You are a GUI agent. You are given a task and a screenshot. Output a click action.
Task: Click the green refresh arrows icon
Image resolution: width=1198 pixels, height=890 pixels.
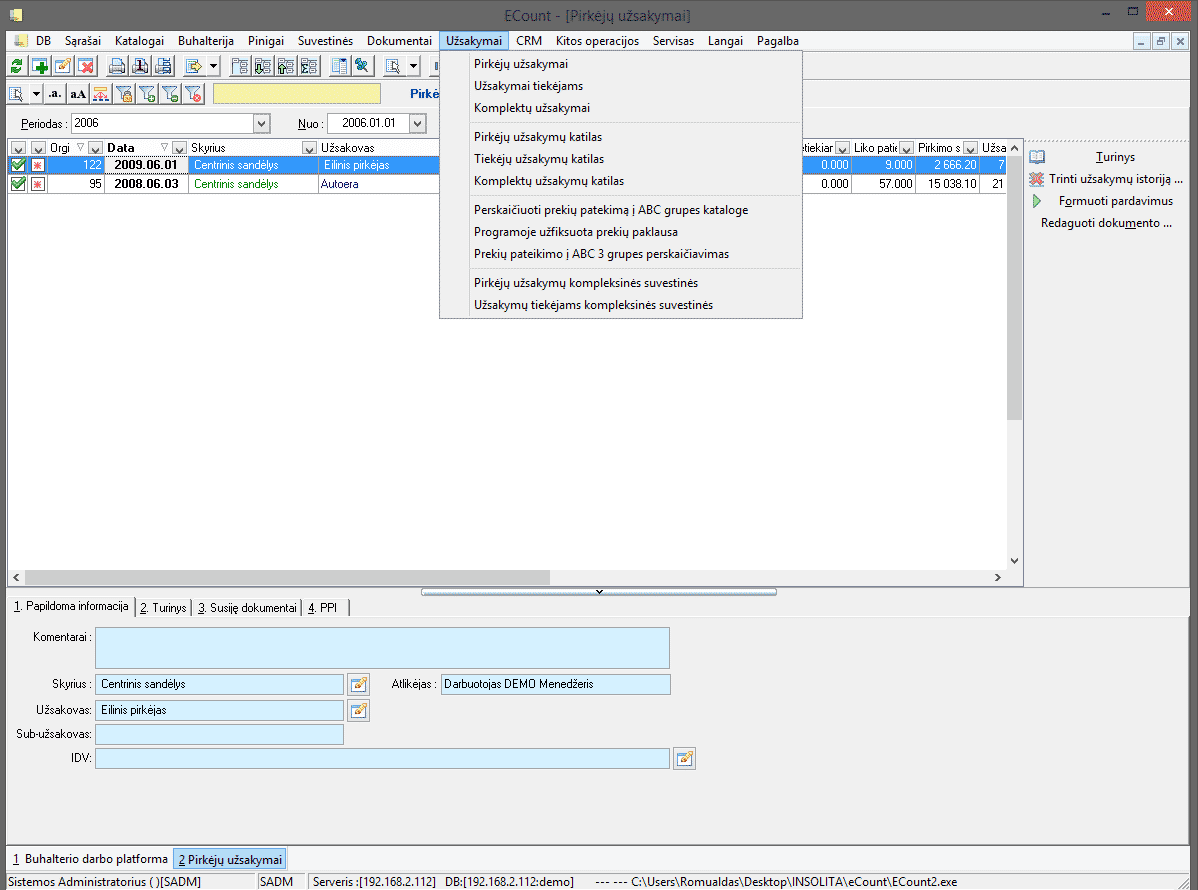tap(17, 67)
